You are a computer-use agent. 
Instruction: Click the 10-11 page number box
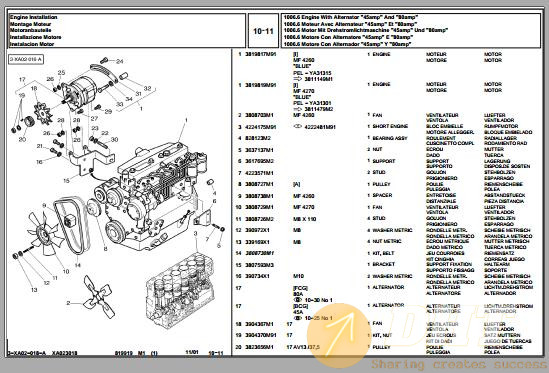pos(263,31)
